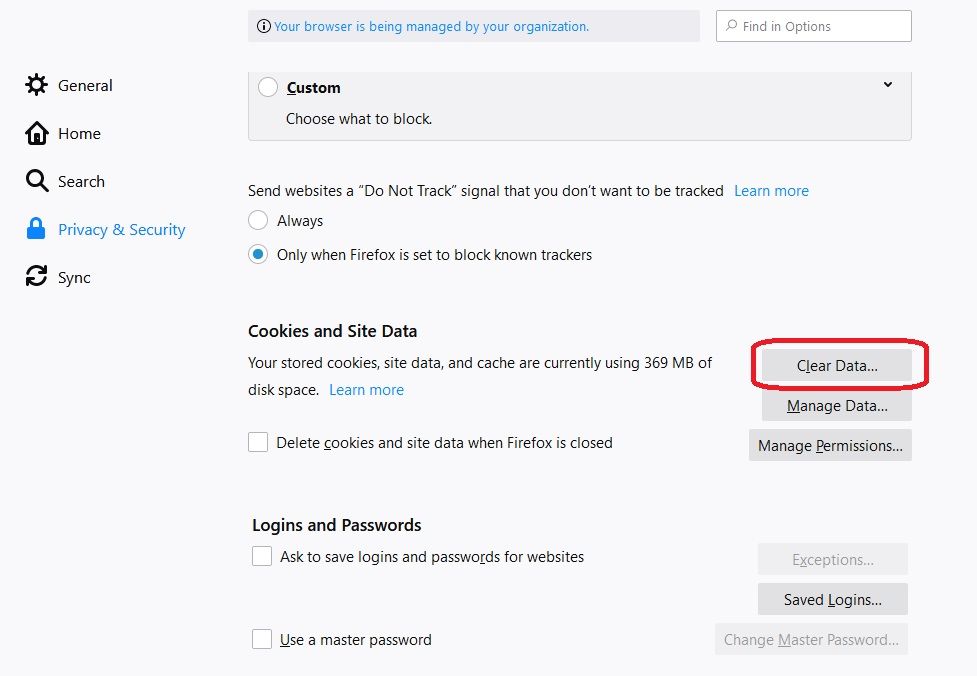Viewport: 977px width, 676px height.
Task: Open Learn more link for Do Not Track
Action: [x=771, y=191]
